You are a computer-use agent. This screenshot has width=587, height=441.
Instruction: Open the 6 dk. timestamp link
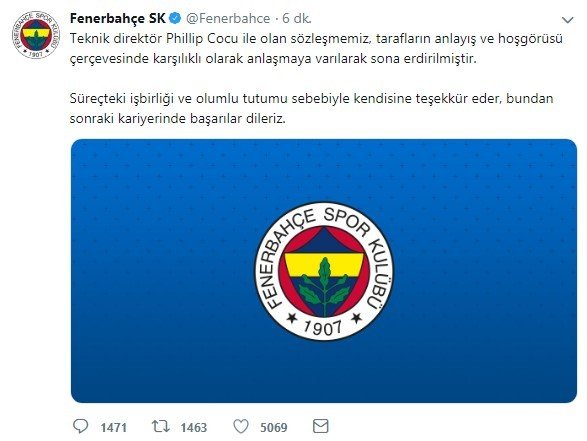pyautogui.click(x=297, y=18)
